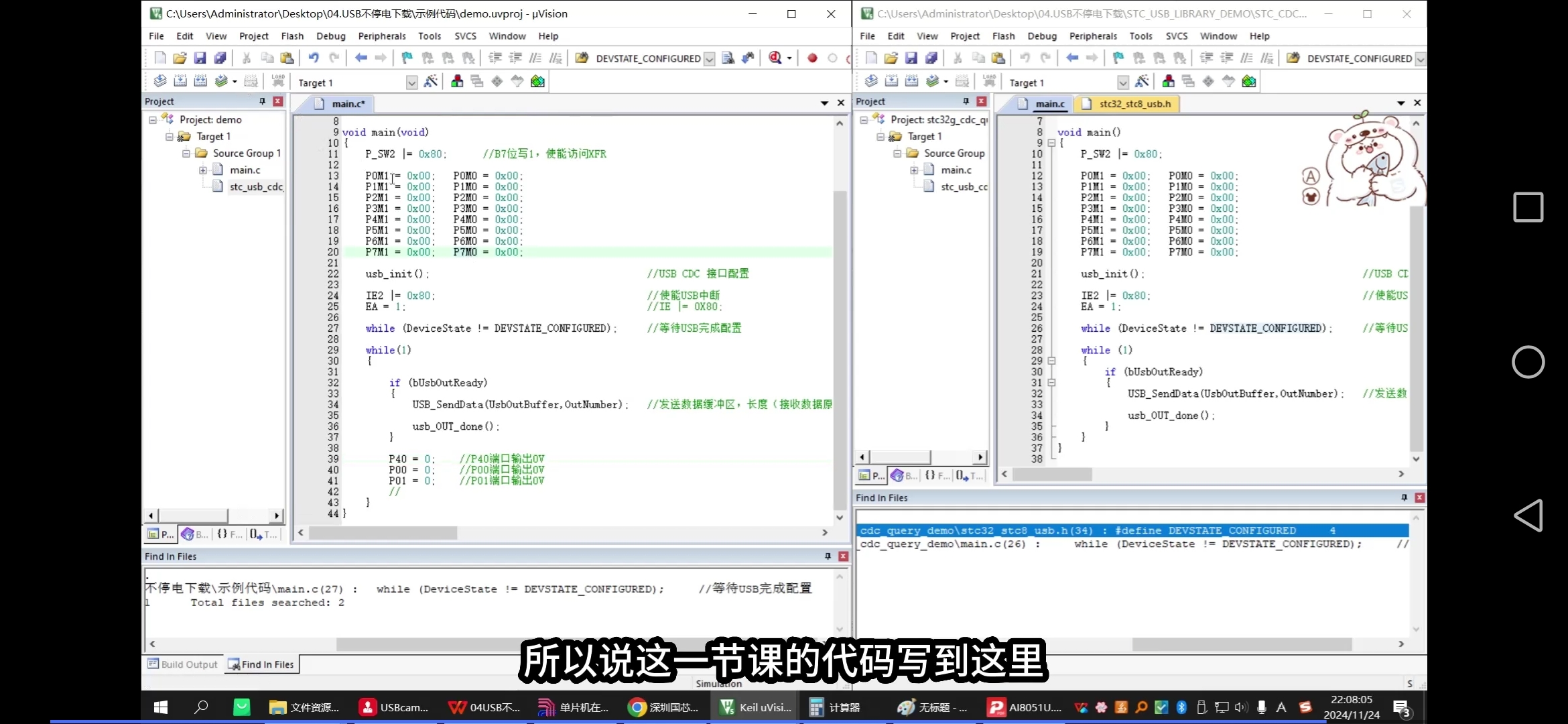
Task: Select Books tab in left project panel
Action: point(195,534)
